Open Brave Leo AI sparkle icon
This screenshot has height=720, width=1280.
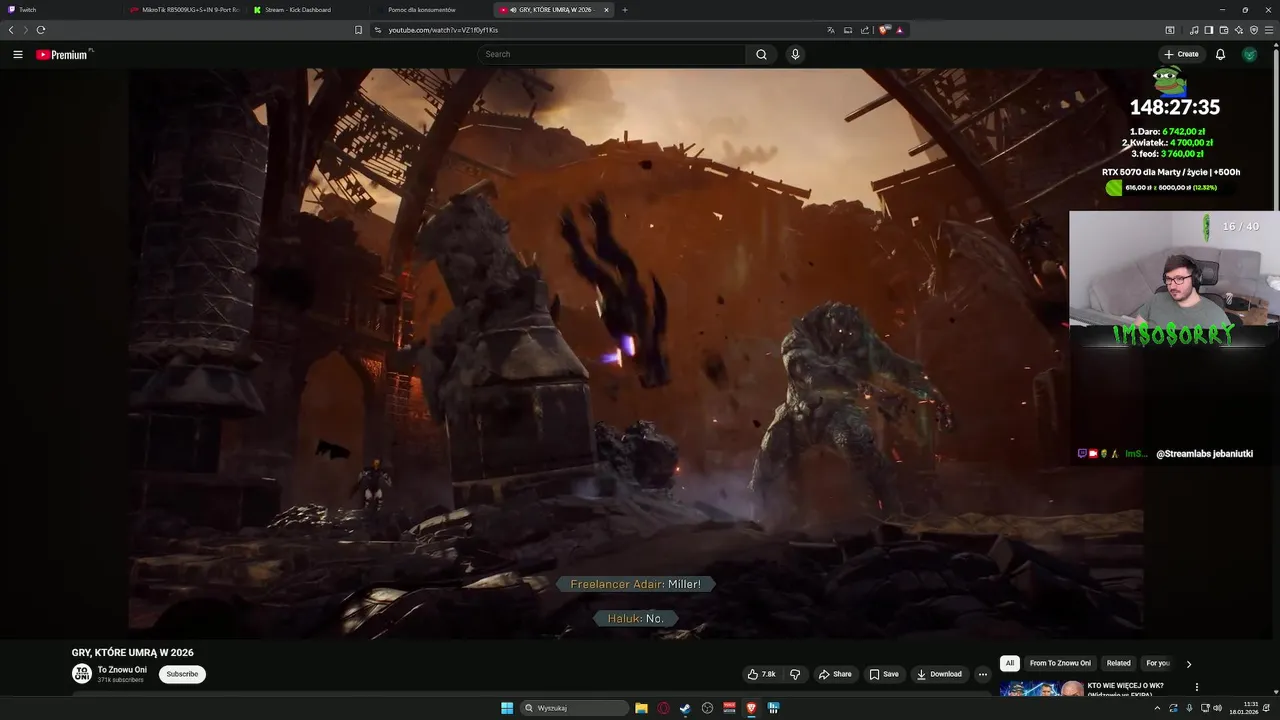point(1239,30)
